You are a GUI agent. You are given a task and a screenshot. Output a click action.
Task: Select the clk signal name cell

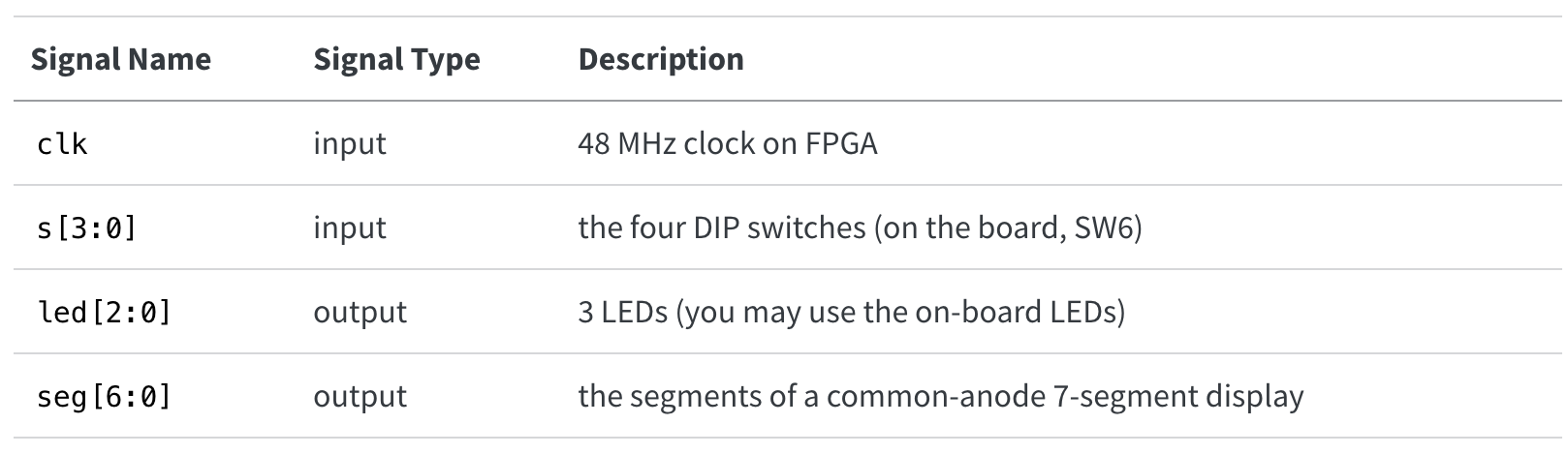click(x=62, y=144)
